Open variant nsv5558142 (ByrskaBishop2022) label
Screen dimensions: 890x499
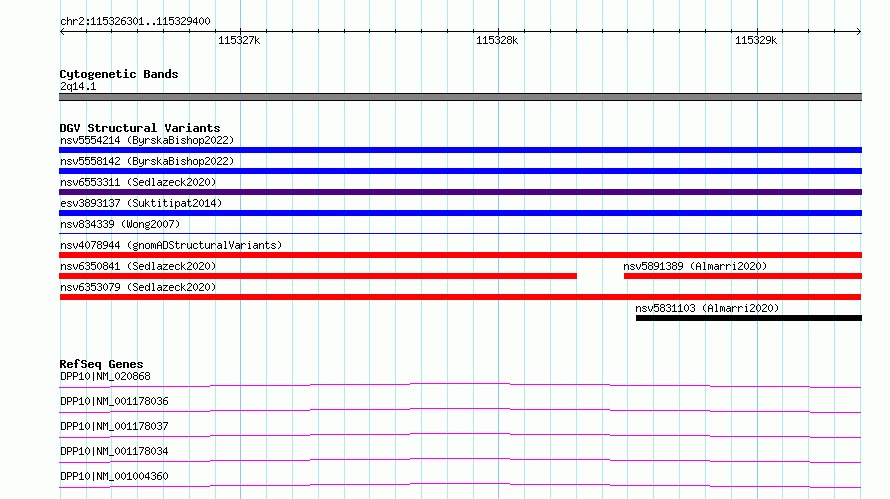click(147, 161)
